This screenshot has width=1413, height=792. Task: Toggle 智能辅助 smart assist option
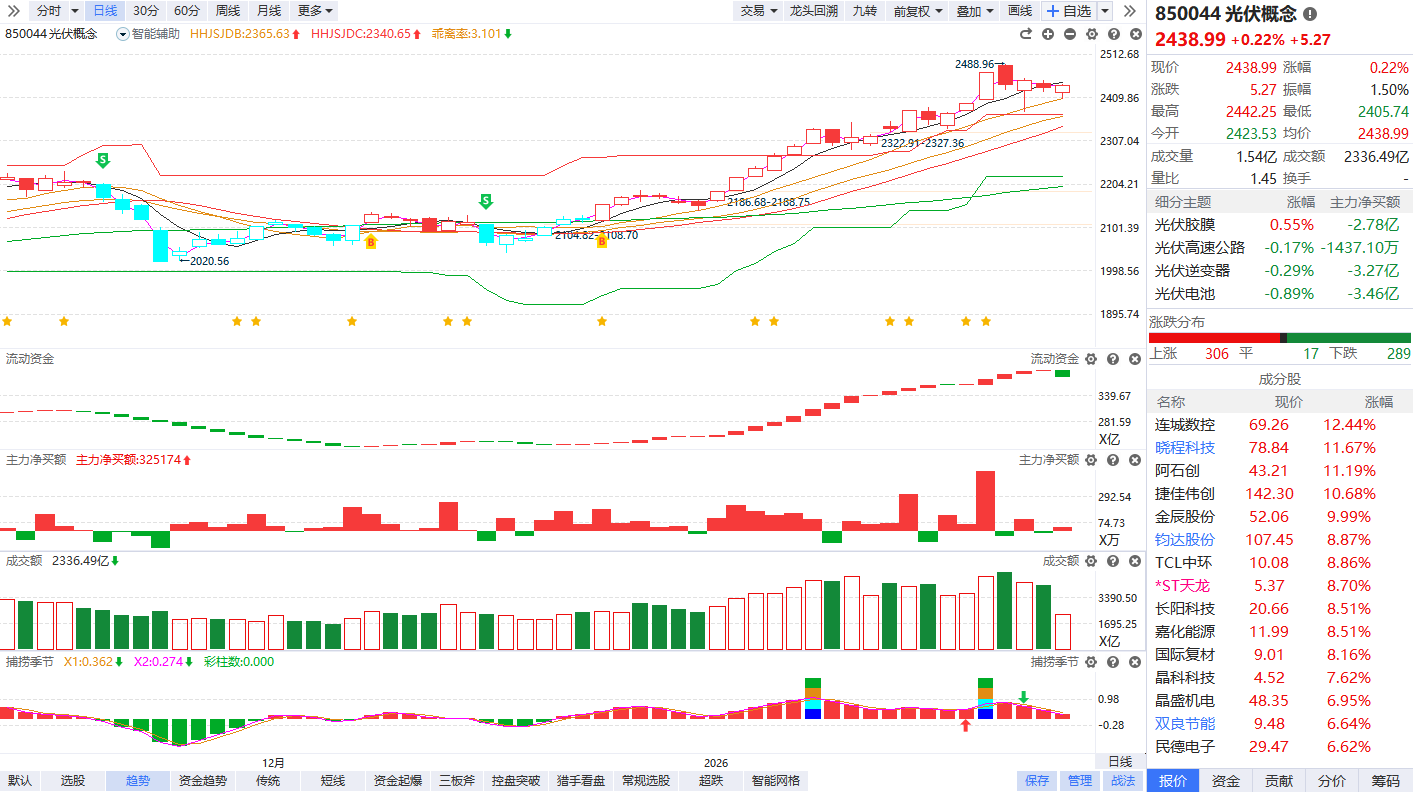point(149,34)
